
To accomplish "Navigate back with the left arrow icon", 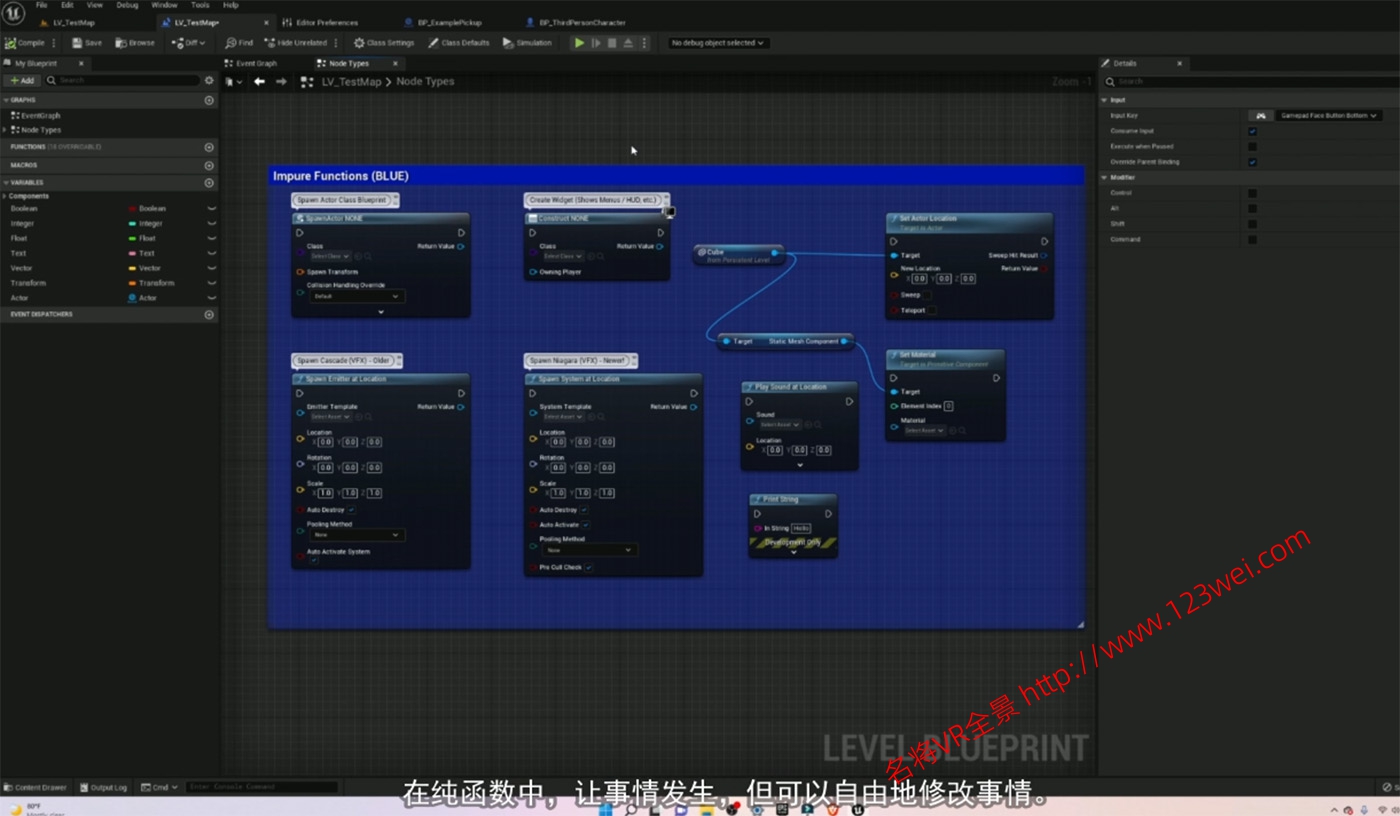I will [x=259, y=82].
